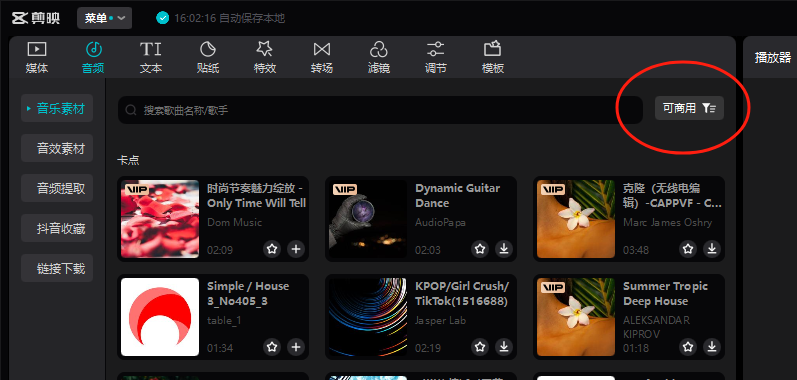Image resolution: width=797 pixels, height=380 pixels.
Task: Click the 播放器 player panel title
Action: click(x=773, y=57)
